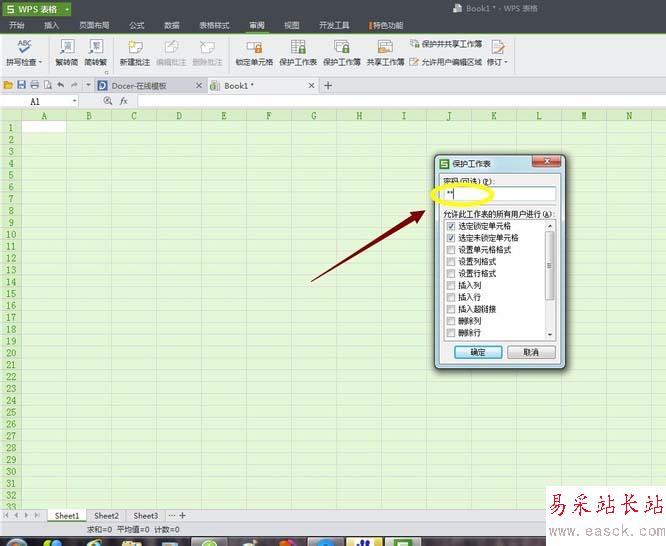
Task: Click the zoom magnifier icon beside fx
Action: 108,101
